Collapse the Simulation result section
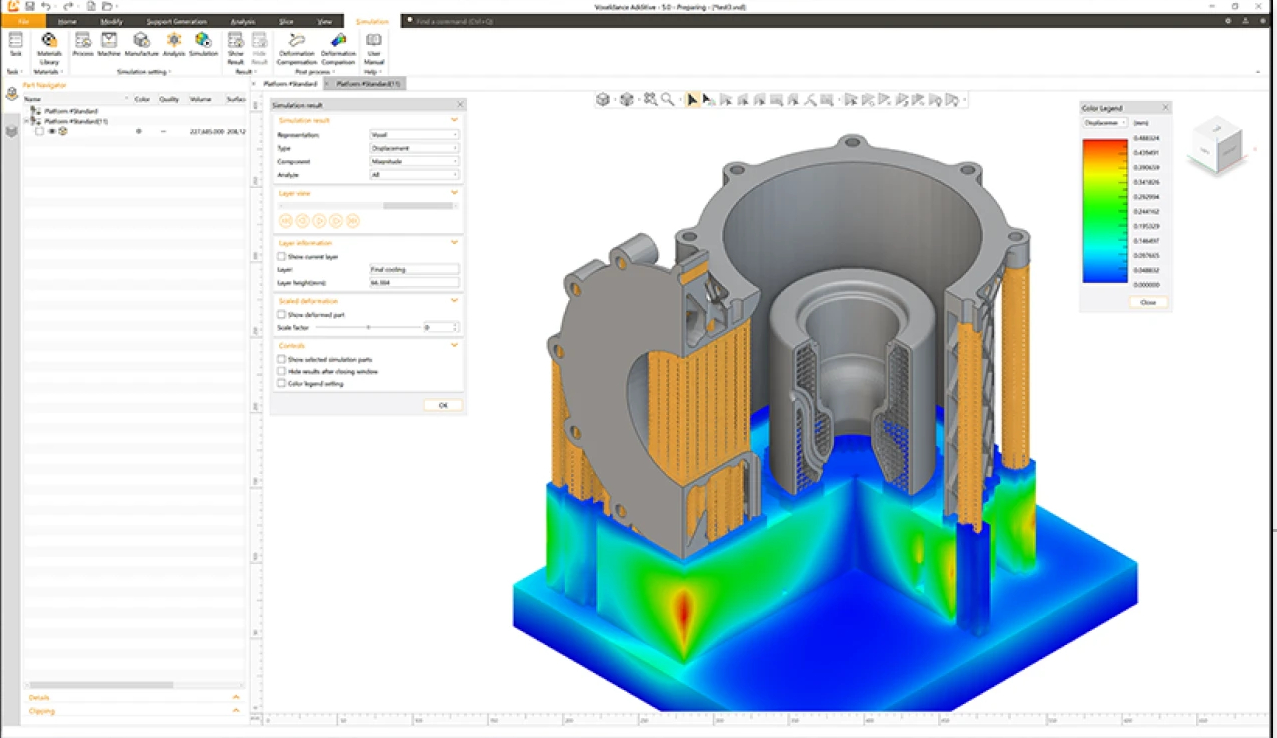This screenshot has width=1277, height=738. 454,120
